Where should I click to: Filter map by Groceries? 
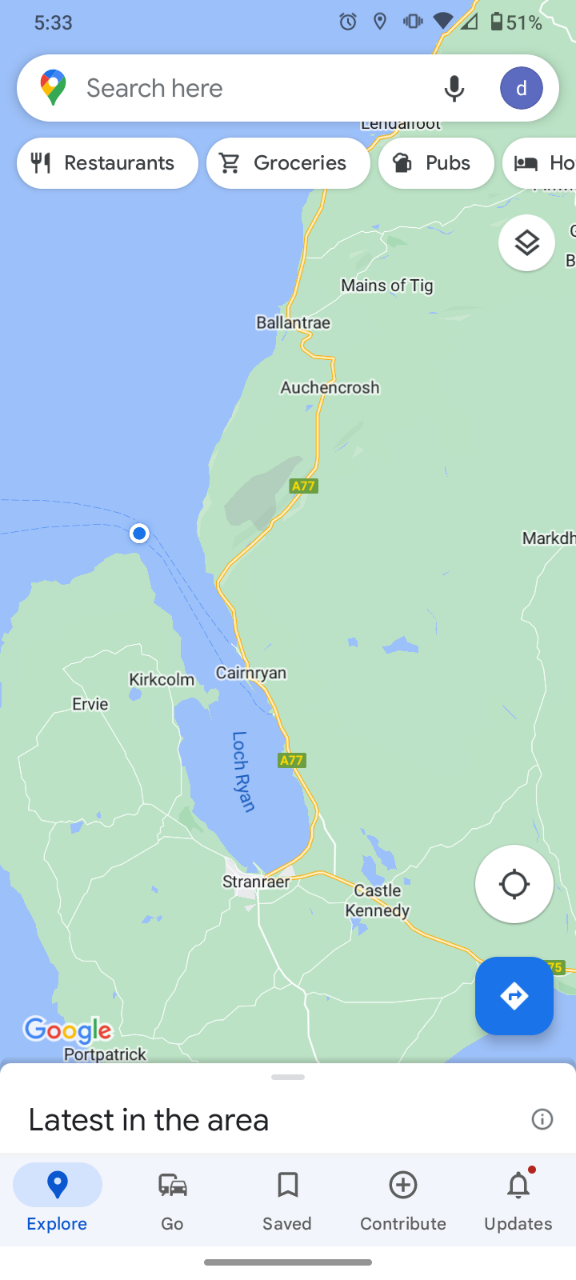[288, 163]
